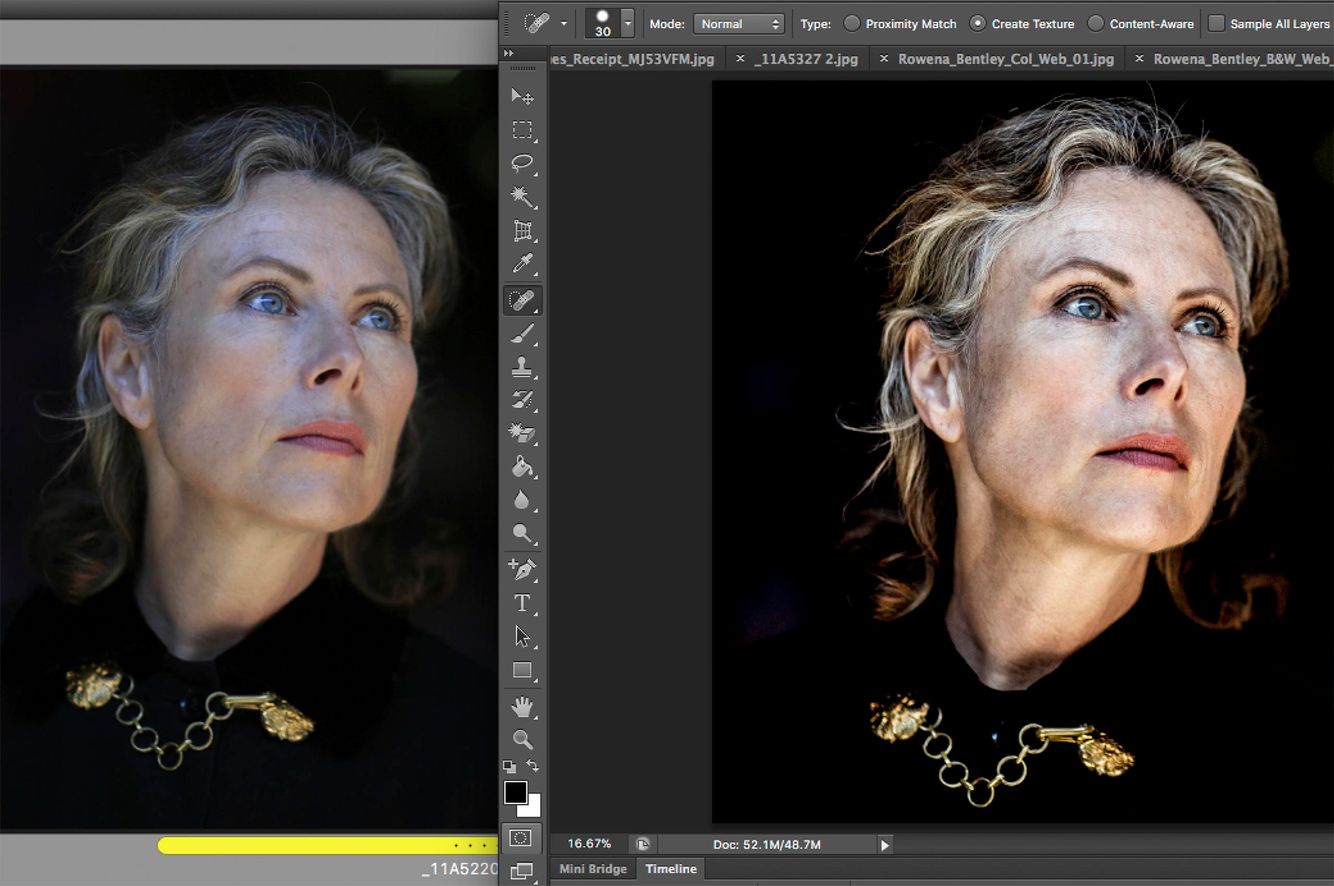The image size is (1334, 886).
Task: Click the brush size 30 preview
Action: coord(602,23)
